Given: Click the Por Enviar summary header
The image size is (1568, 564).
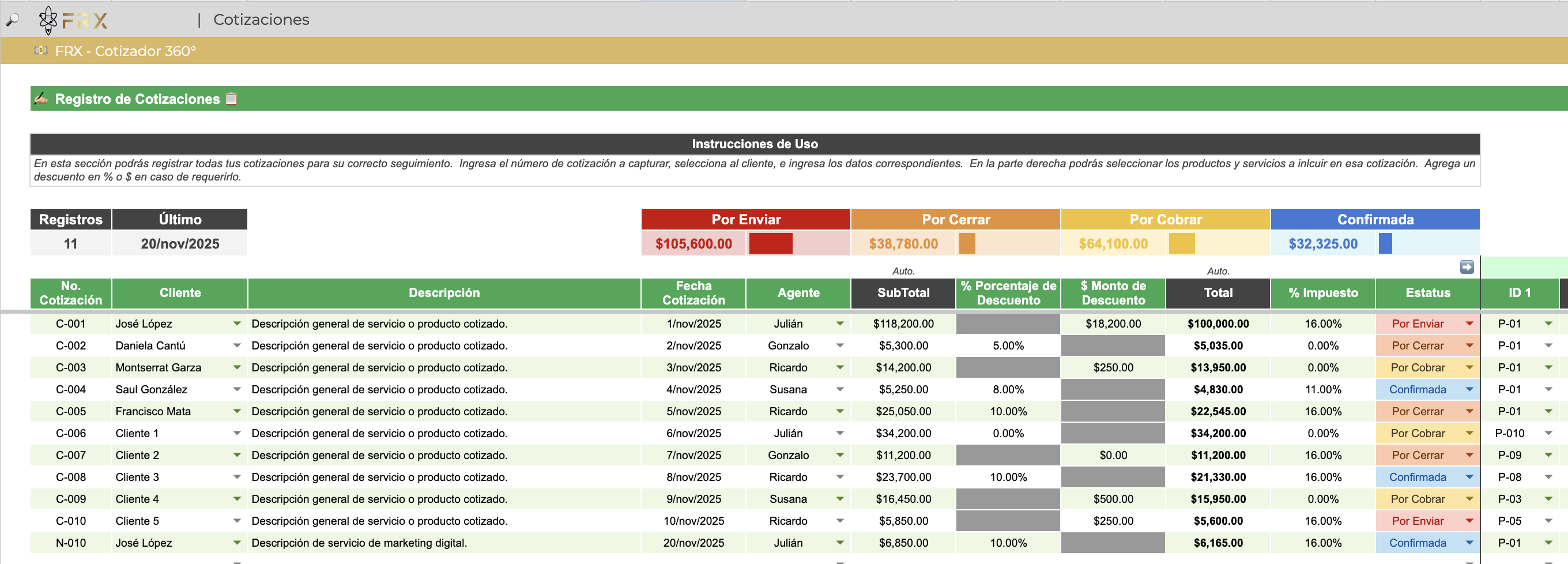Looking at the screenshot, I should tap(745, 219).
